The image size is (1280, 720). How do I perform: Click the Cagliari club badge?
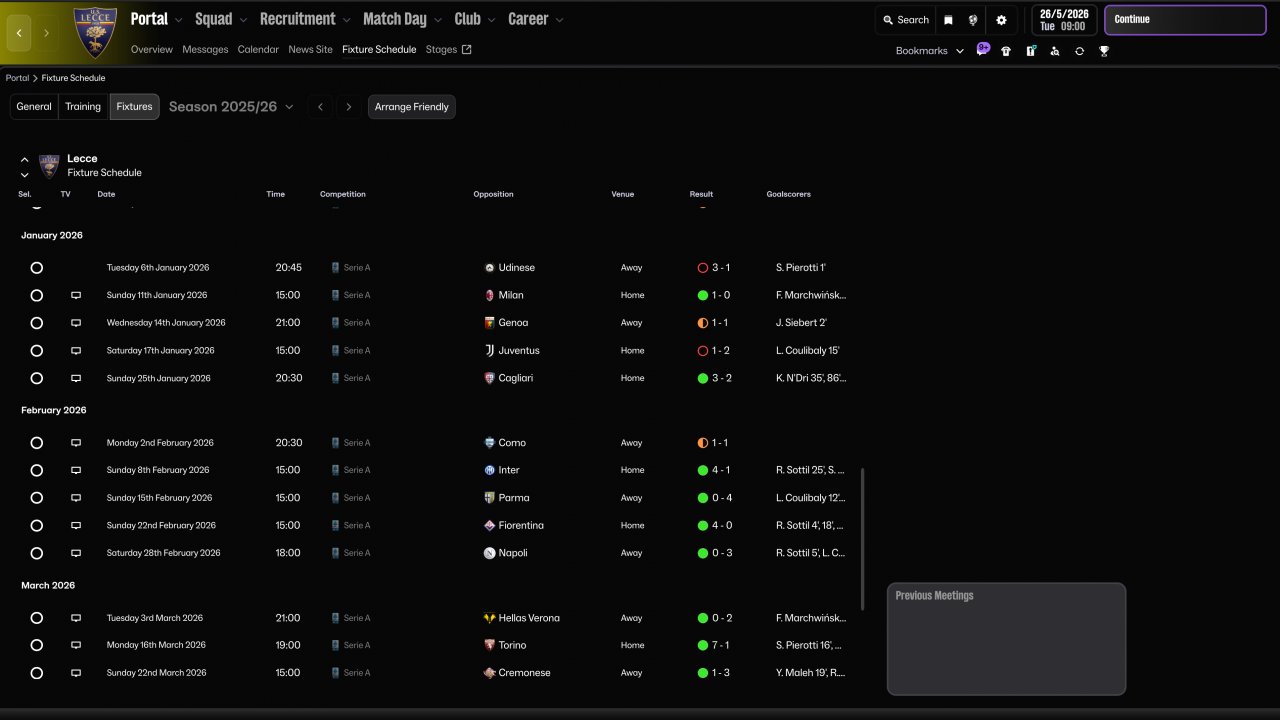(x=489, y=378)
